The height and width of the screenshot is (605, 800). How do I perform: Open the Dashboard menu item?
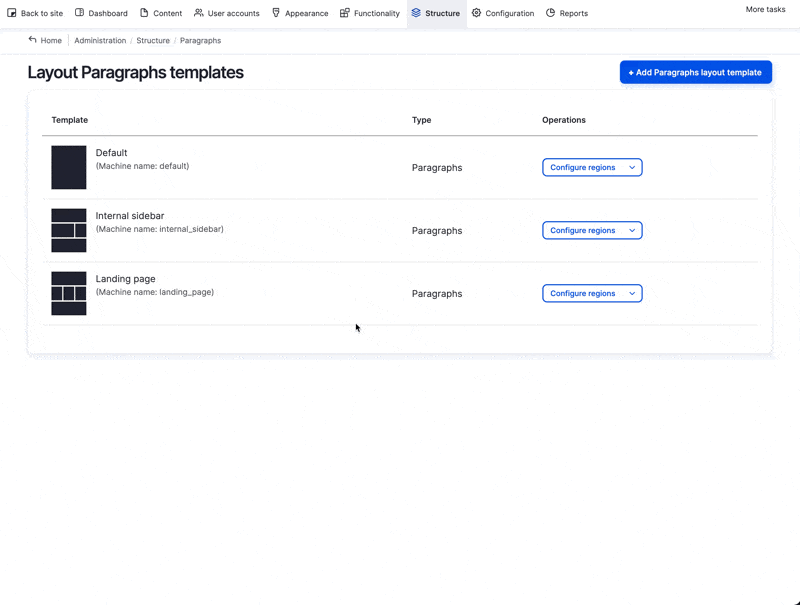pos(101,13)
